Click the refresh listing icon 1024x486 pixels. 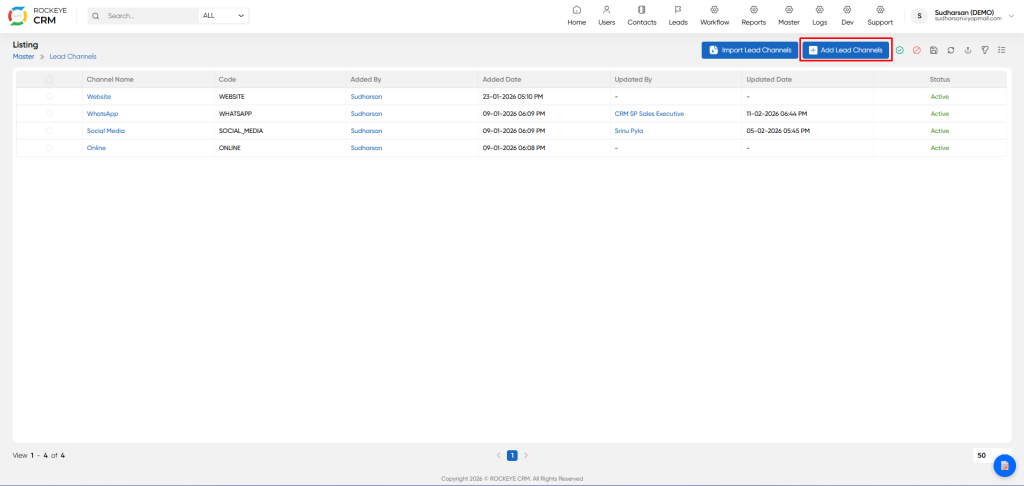pos(951,50)
